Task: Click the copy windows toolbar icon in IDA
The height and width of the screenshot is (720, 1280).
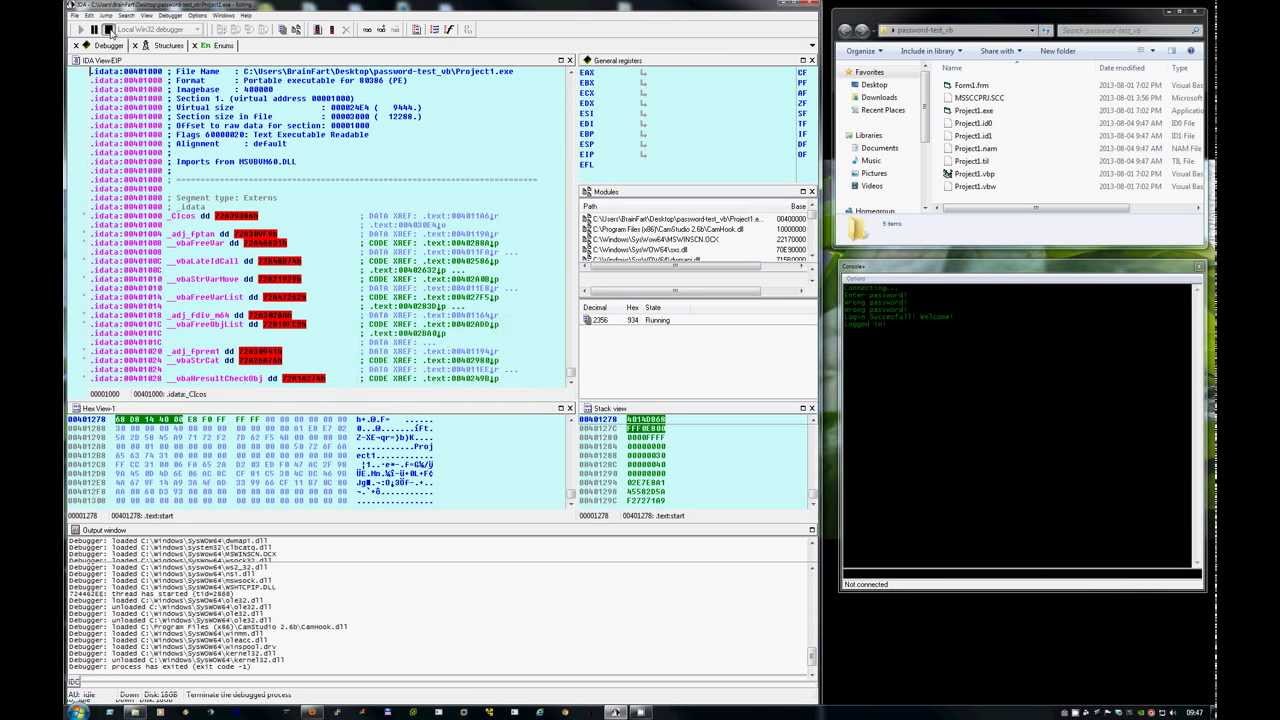Action: pyautogui.click(x=283, y=30)
